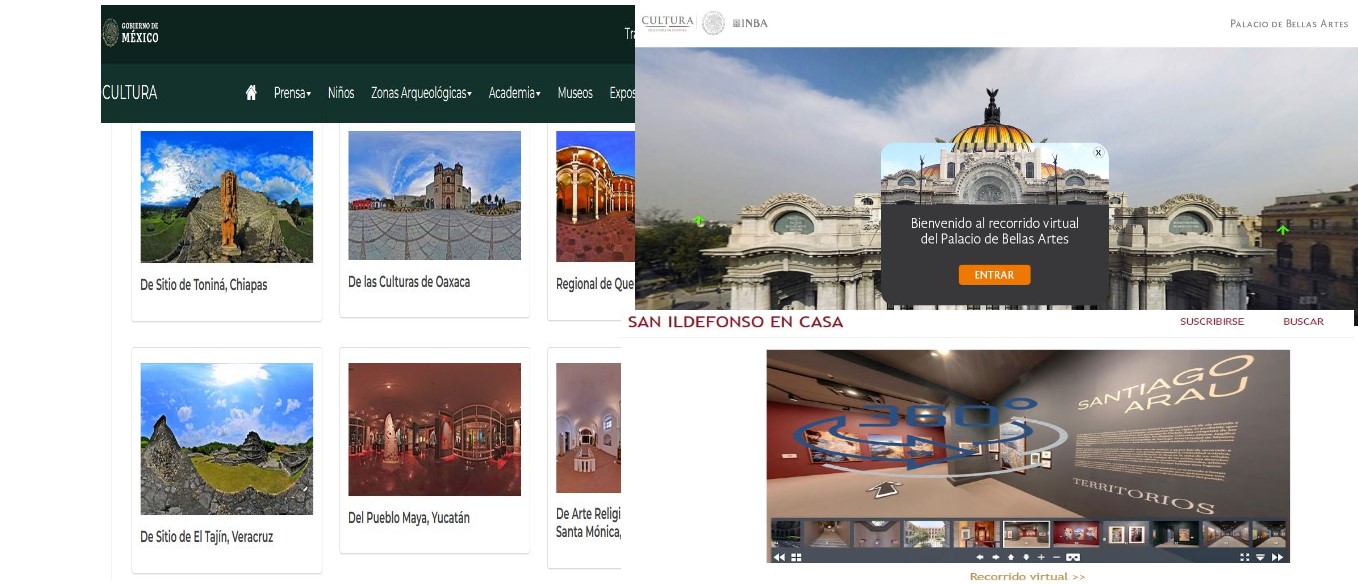Pan left in San Ildefonso tour

click(980, 557)
